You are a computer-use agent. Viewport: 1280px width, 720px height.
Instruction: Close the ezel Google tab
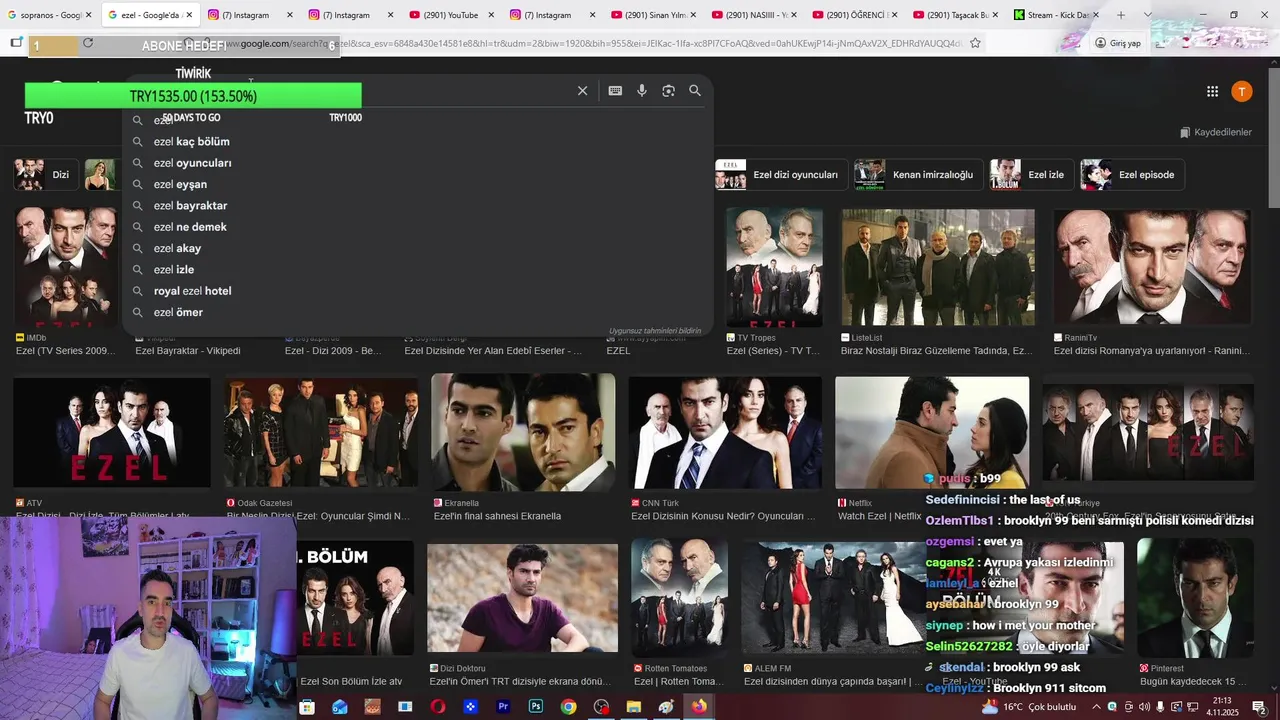point(188,15)
